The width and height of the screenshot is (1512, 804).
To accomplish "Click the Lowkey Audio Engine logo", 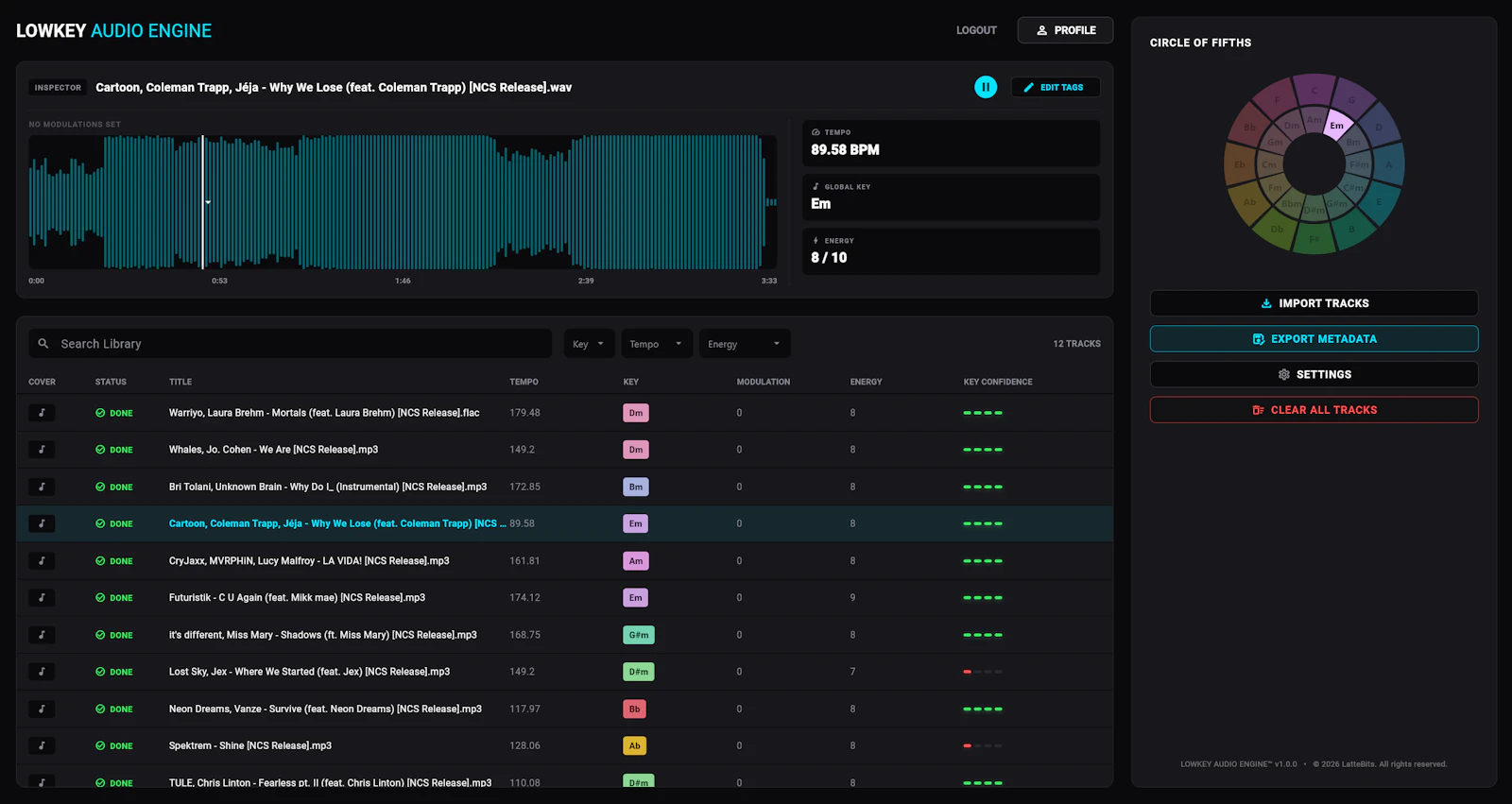I will 113,31.
